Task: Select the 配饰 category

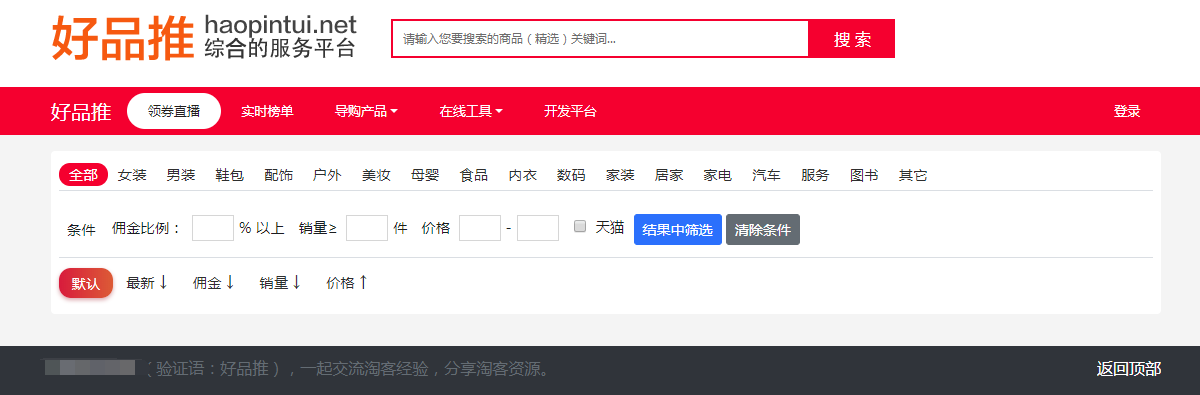Action: click(279, 175)
